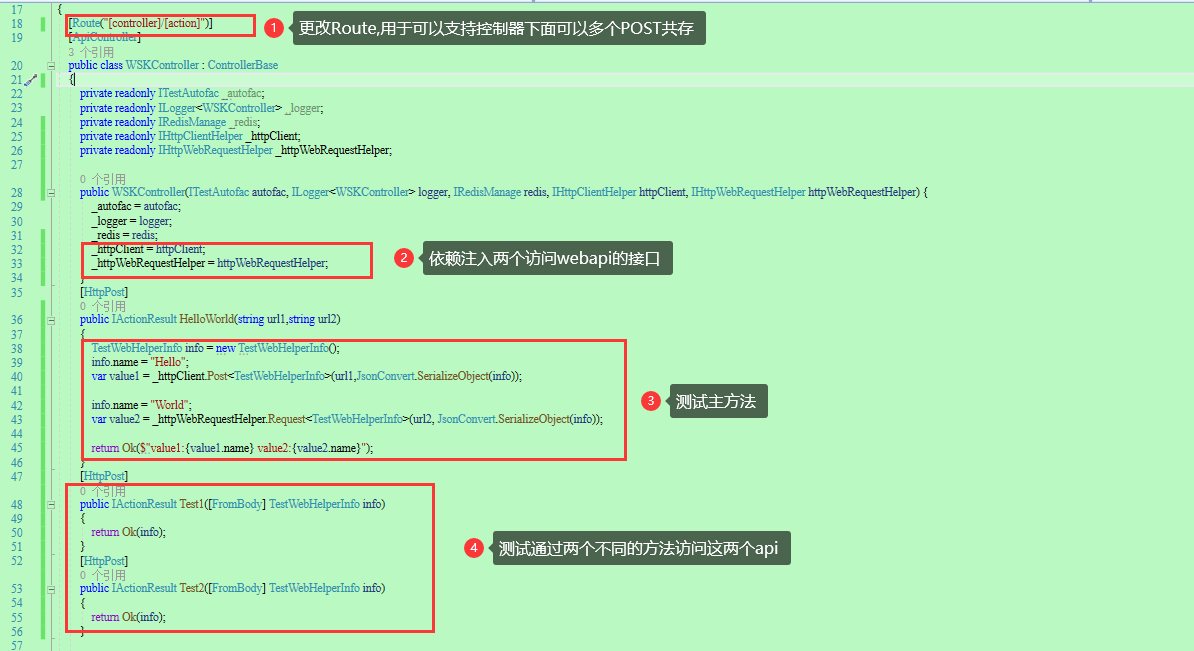
Task: Click numbered badge 1 beside the Route attribute
Action: (x=275, y=27)
